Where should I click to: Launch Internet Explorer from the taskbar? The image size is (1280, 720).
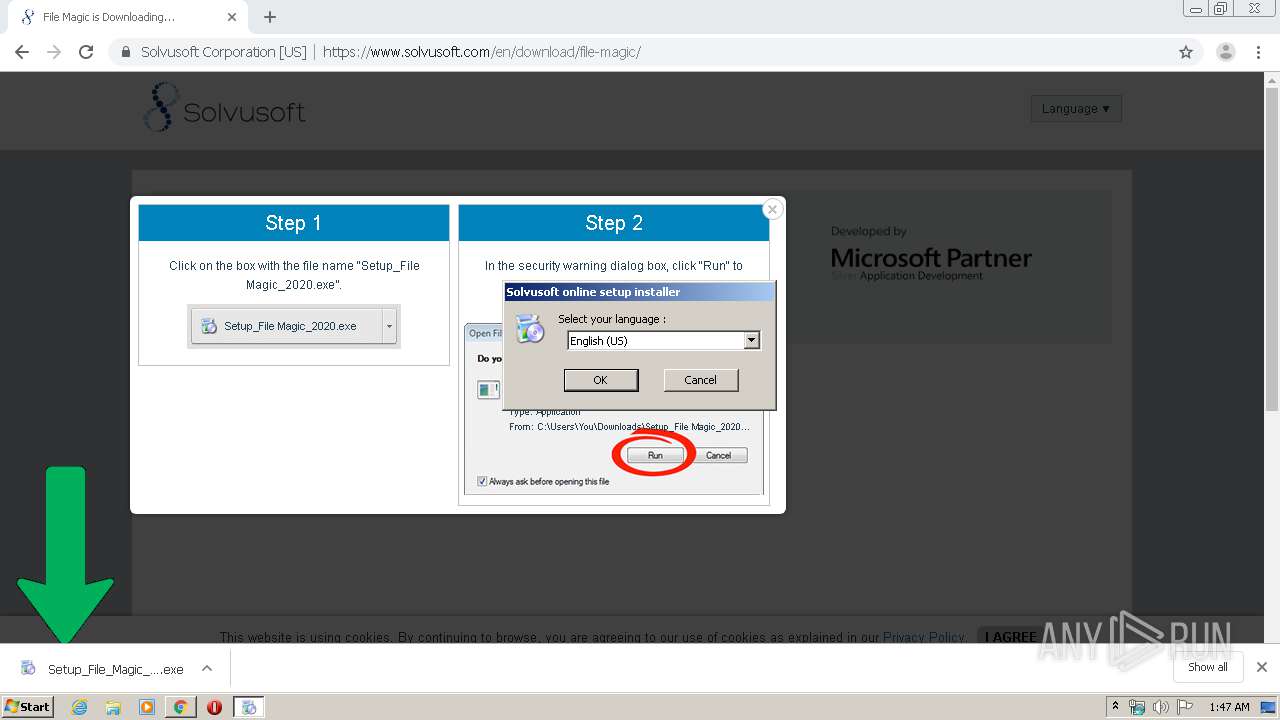[x=79, y=707]
